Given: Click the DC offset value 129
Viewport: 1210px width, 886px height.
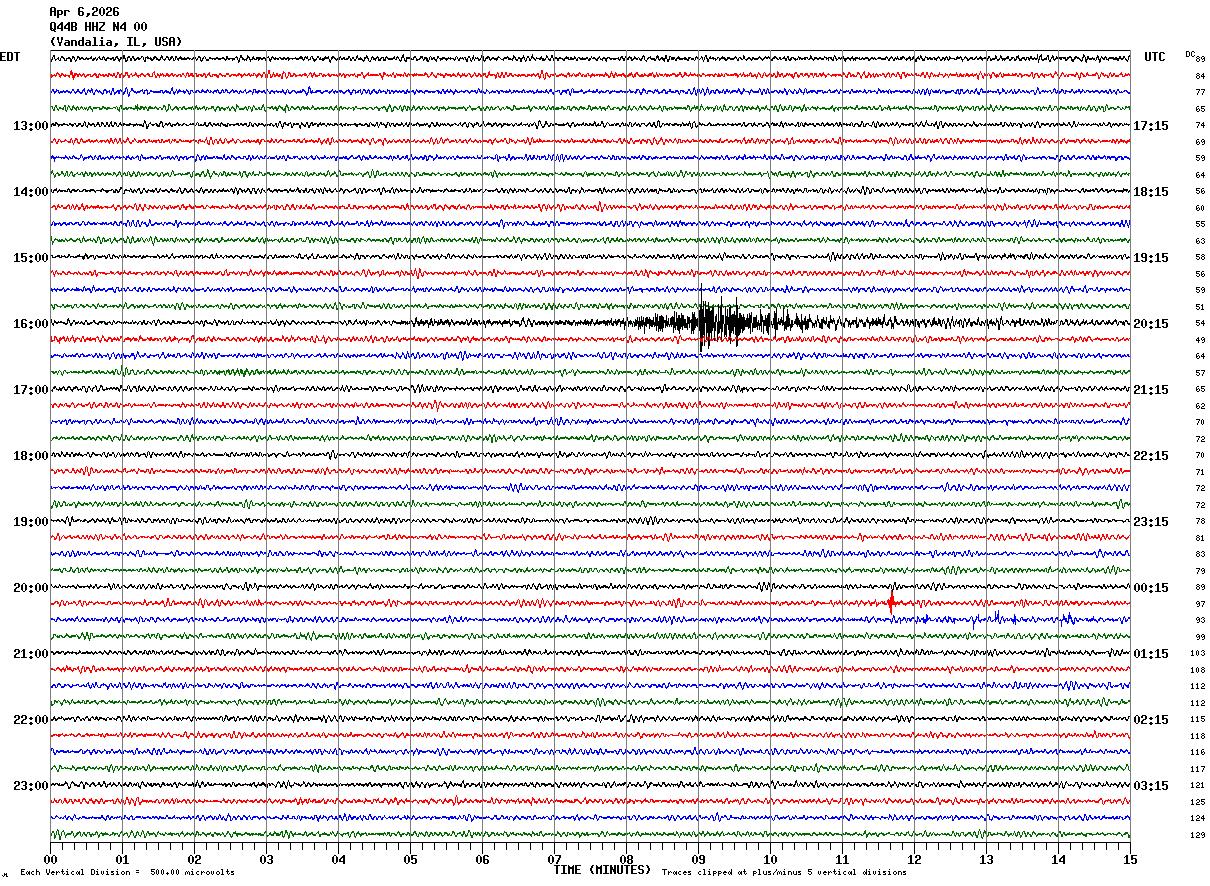Looking at the screenshot, I should coord(1197,835).
